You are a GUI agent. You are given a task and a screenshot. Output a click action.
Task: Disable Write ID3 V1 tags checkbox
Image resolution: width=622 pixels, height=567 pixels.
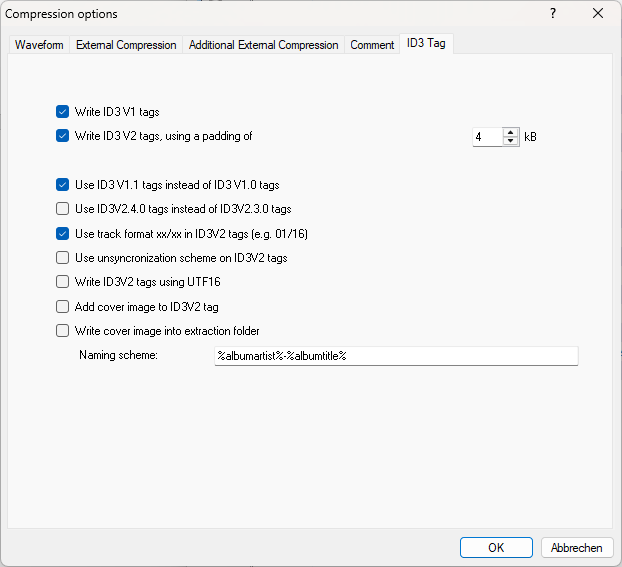tap(63, 112)
